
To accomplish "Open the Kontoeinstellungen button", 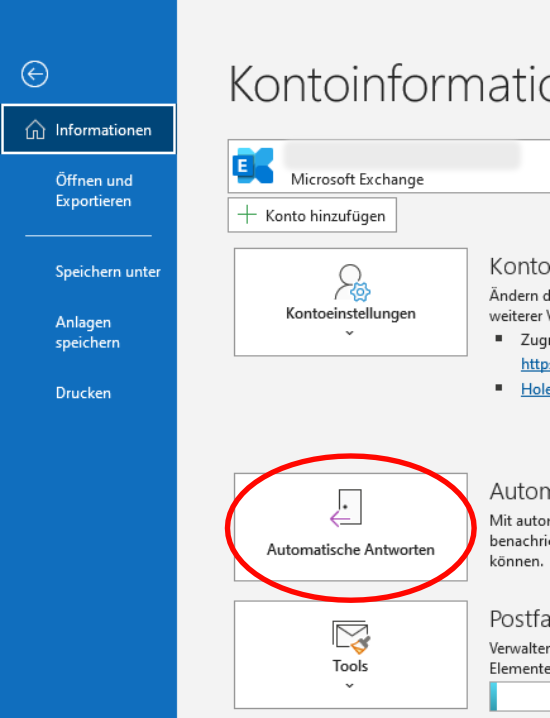I will tap(351, 302).
